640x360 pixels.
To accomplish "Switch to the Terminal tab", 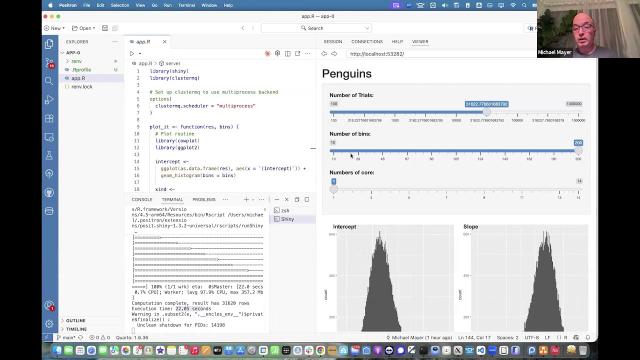I will pos(172,200).
